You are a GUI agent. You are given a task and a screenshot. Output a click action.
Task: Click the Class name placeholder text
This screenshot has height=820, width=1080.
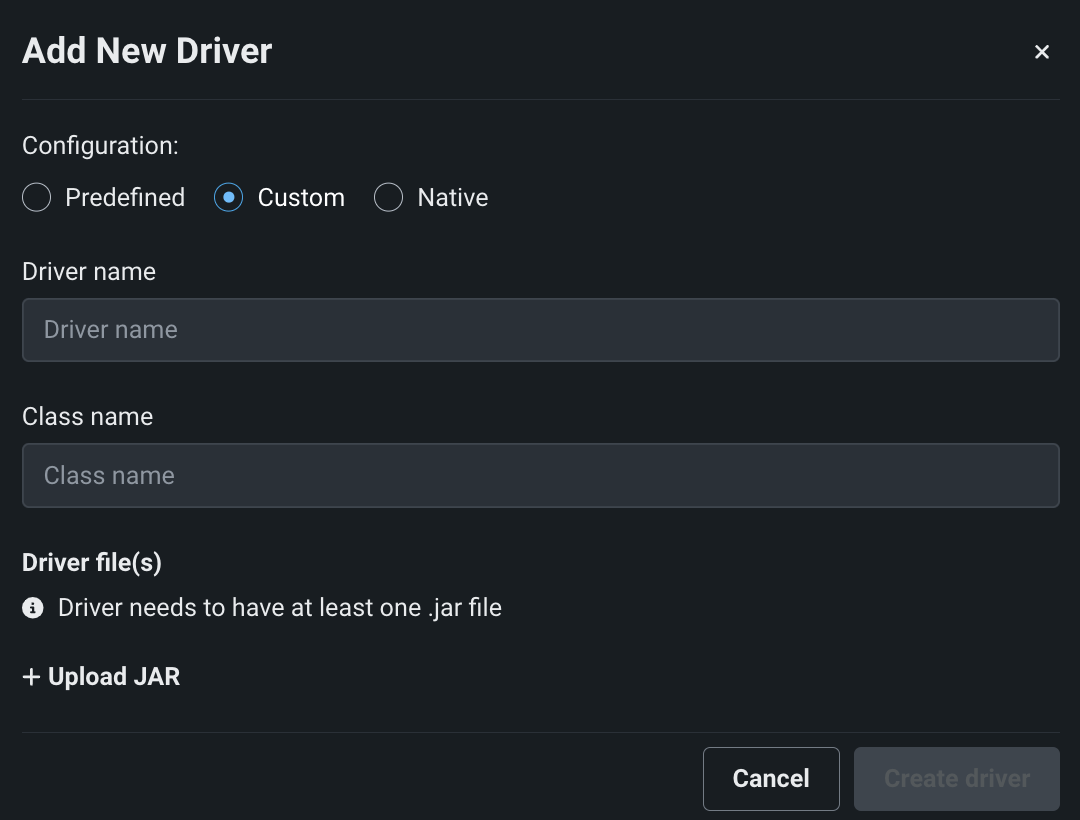(x=108, y=475)
